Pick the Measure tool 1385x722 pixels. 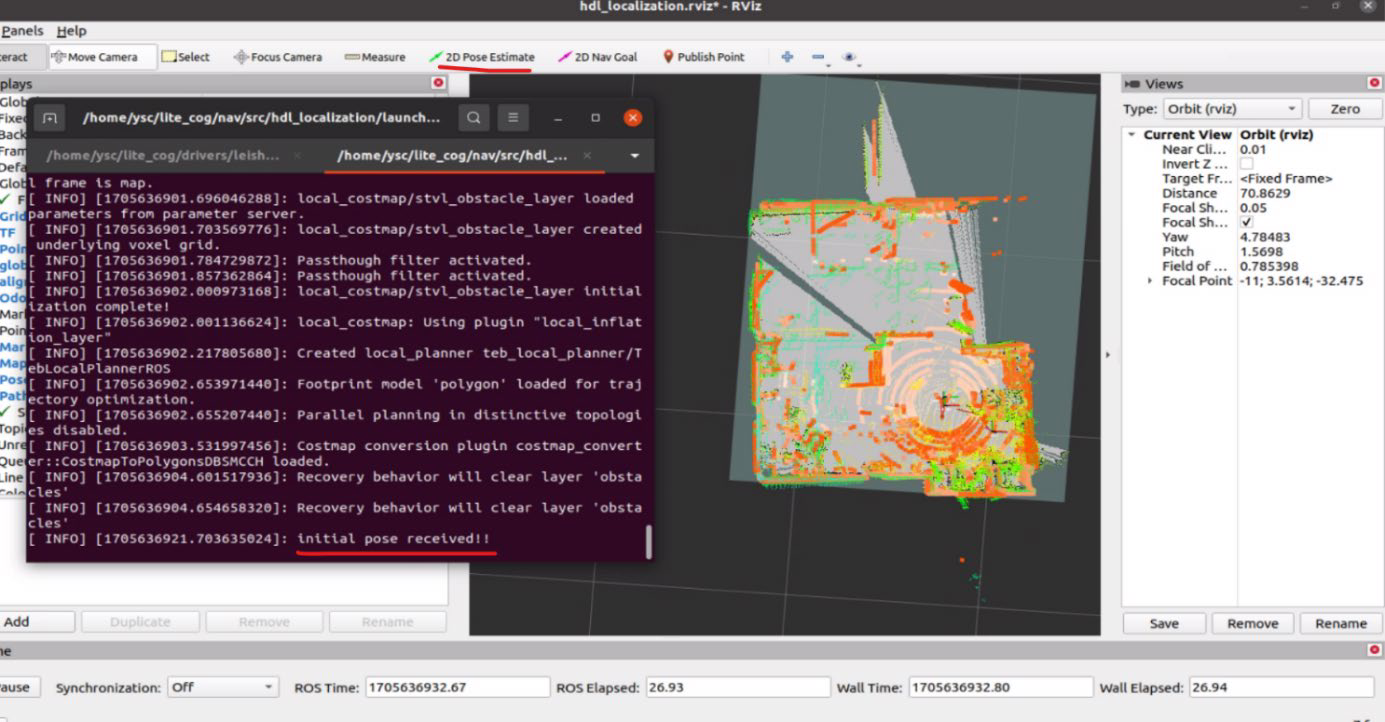[x=375, y=57]
